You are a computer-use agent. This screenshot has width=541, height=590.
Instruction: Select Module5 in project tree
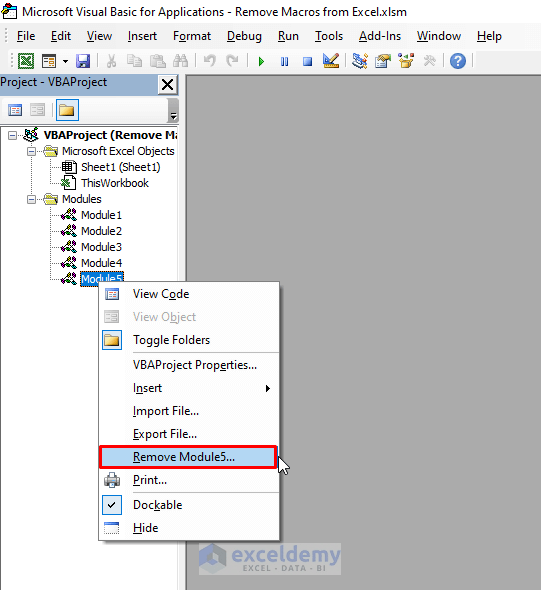click(x=102, y=279)
